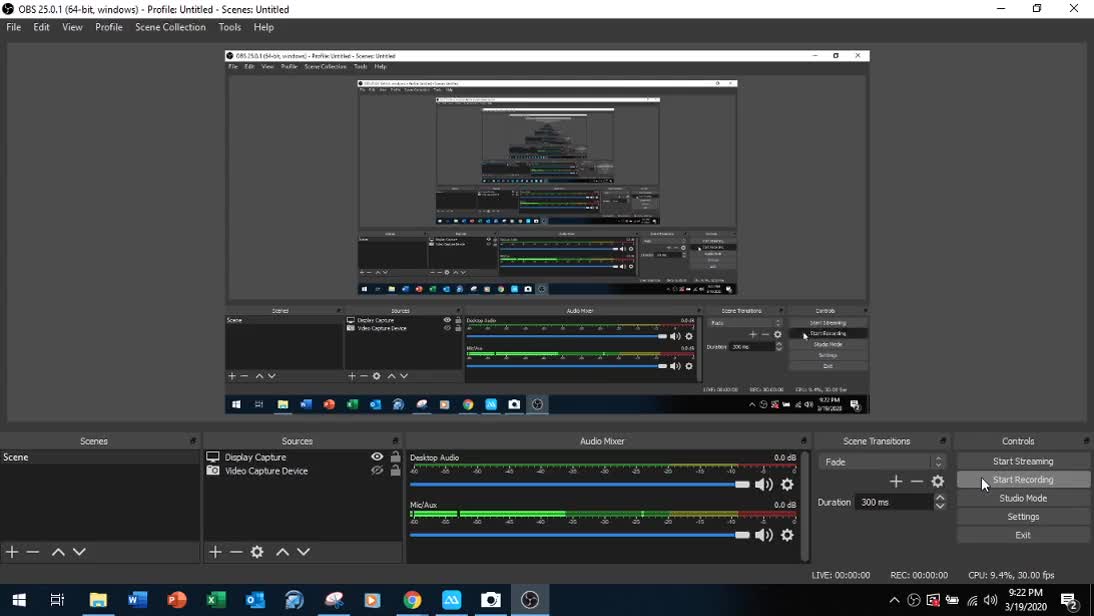
Task: Hide the Display Capture source
Action: pos(377,457)
